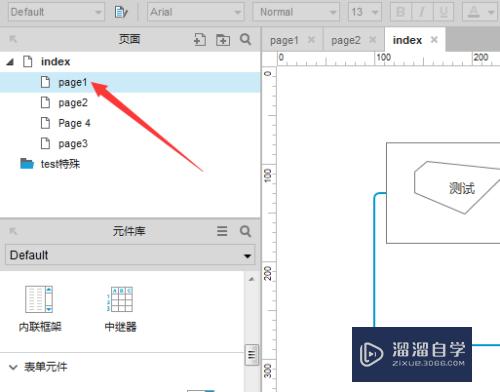This screenshot has height=392, width=500.
Task: Close the page1 tab
Action: point(311,40)
